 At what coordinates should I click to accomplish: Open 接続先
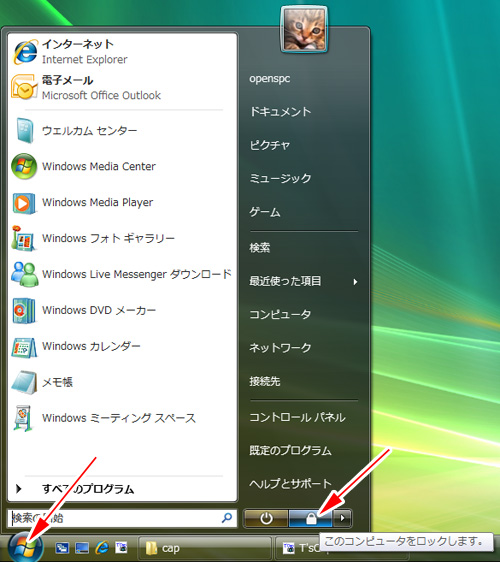(x=265, y=381)
